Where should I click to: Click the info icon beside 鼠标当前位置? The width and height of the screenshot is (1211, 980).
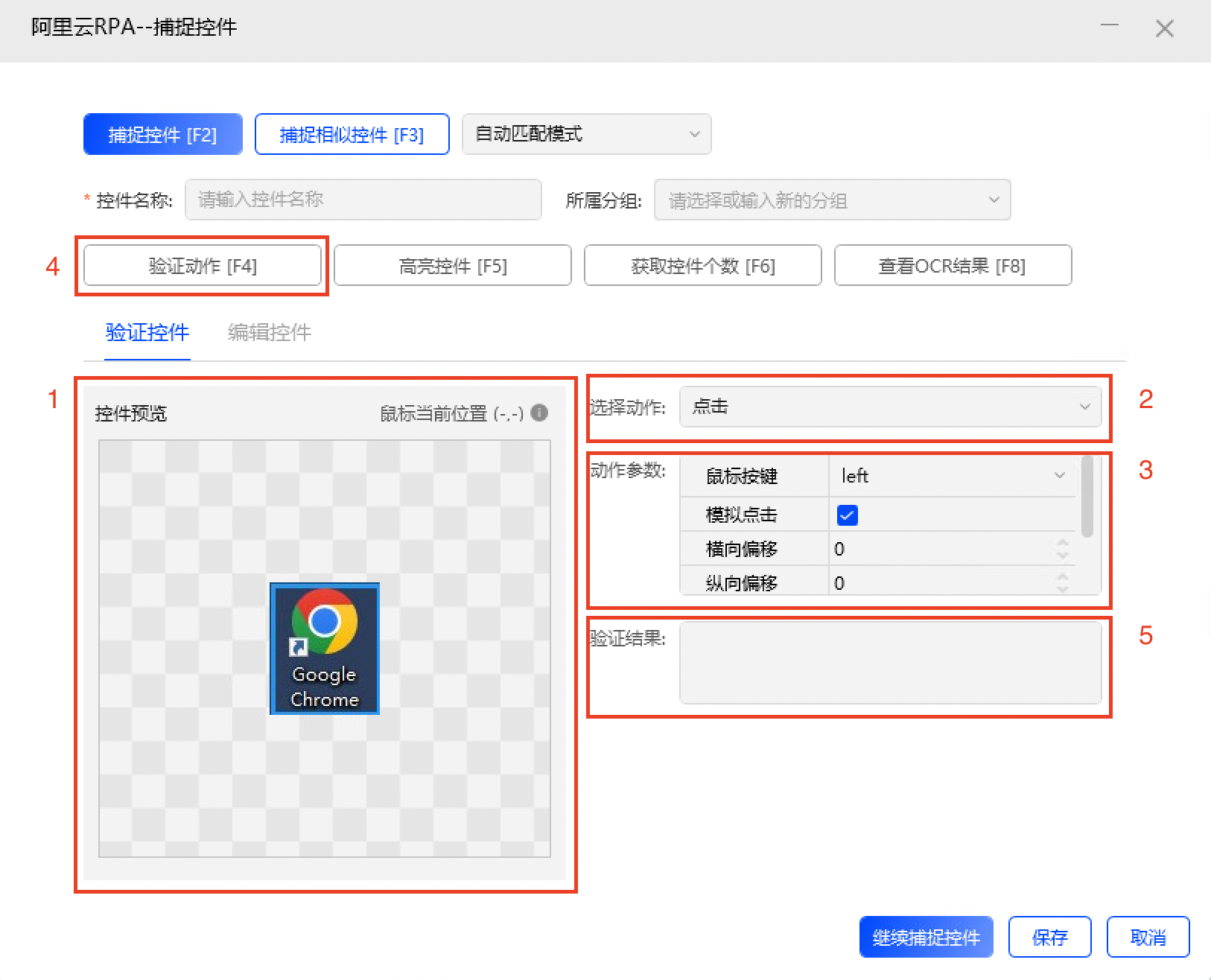tap(540, 412)
